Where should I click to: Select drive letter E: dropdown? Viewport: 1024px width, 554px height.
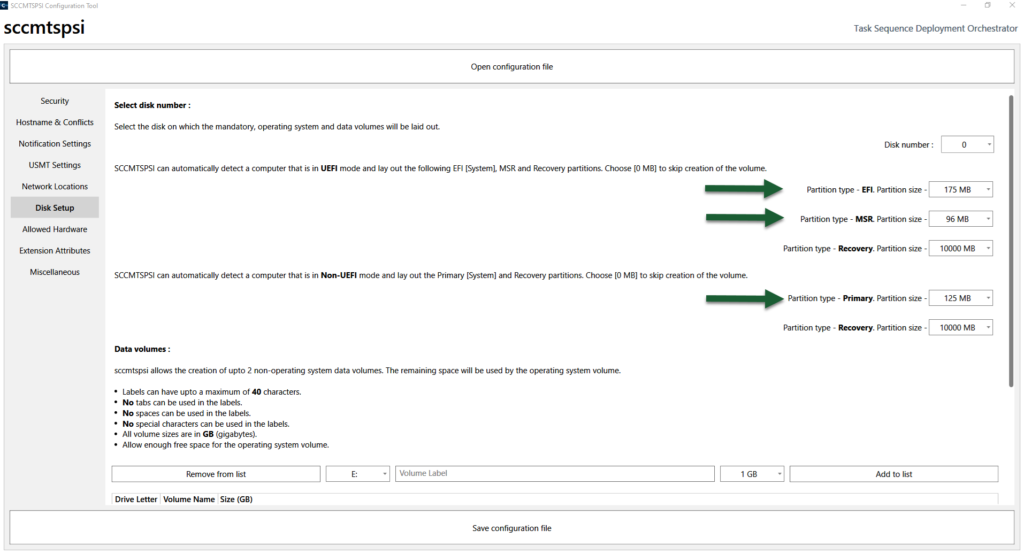[357, 474]
